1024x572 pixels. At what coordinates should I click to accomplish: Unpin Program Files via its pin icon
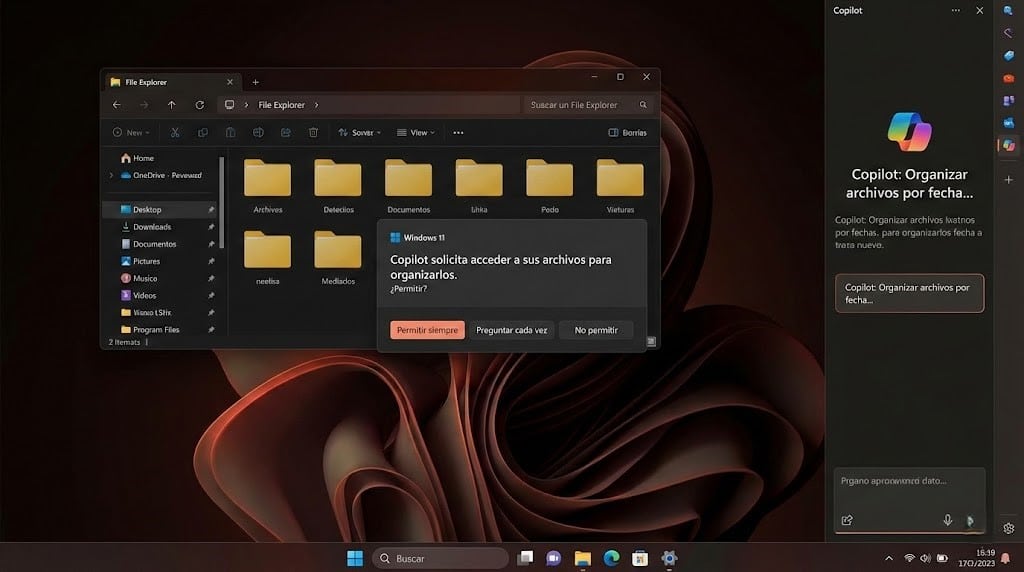click(x=211, y=330)
